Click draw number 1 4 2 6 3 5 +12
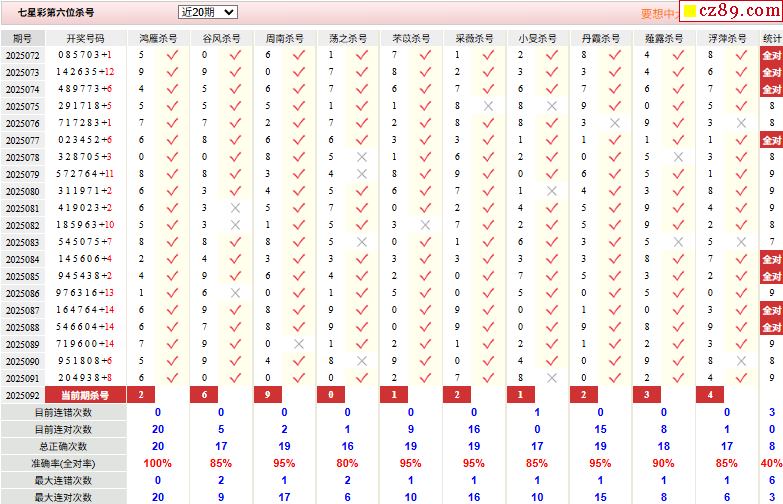The image size is (783, 504). tap(85, 72)
